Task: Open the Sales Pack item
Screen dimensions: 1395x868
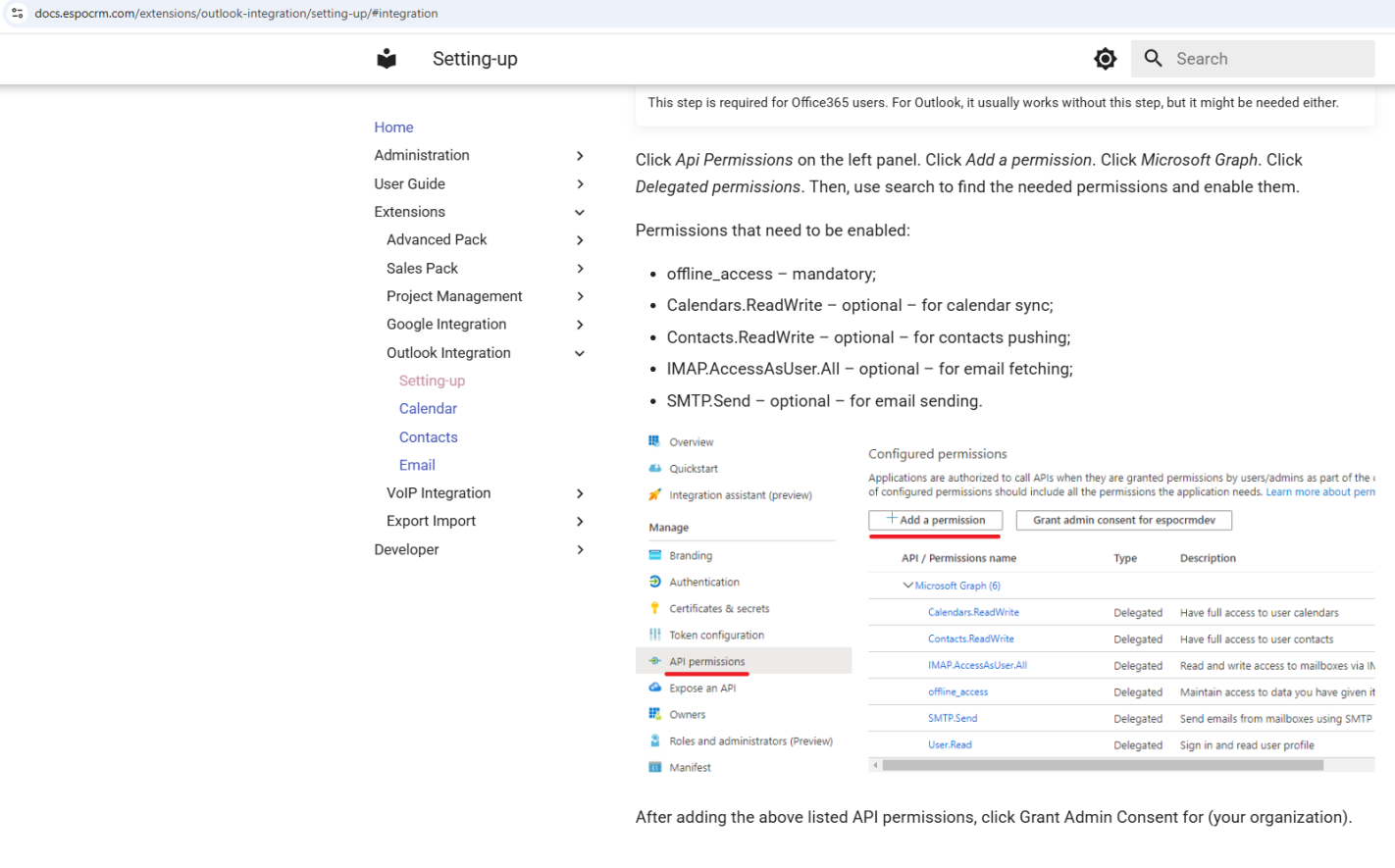Action: click(x=422, y=268)
